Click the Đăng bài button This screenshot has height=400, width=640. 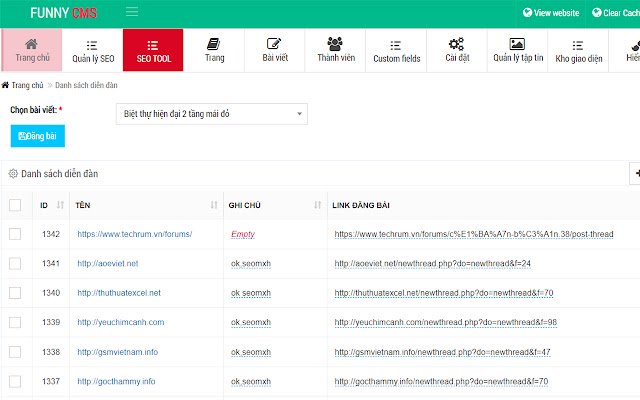(x=38, y=136)
